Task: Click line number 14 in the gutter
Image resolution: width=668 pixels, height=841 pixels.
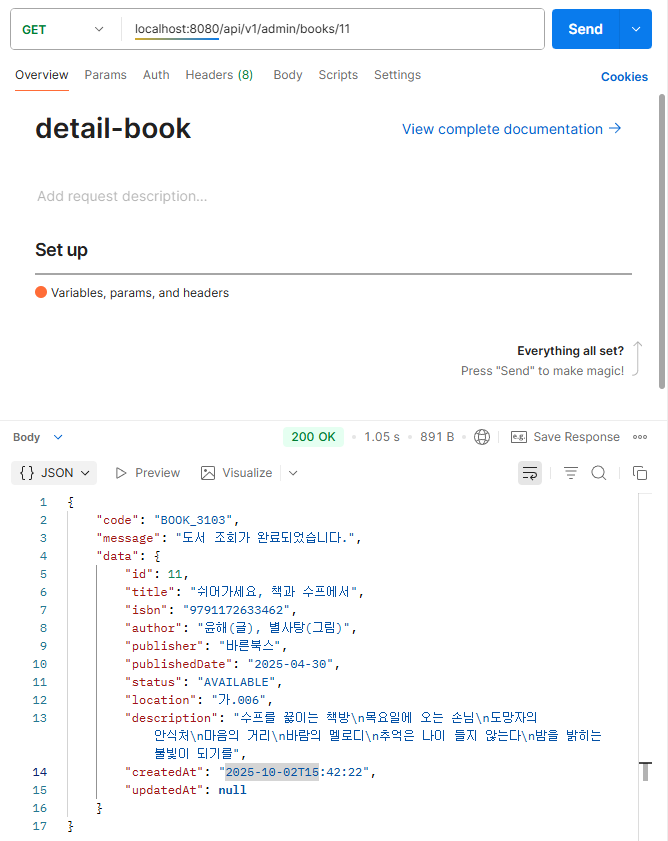Action: coord(40,772)
